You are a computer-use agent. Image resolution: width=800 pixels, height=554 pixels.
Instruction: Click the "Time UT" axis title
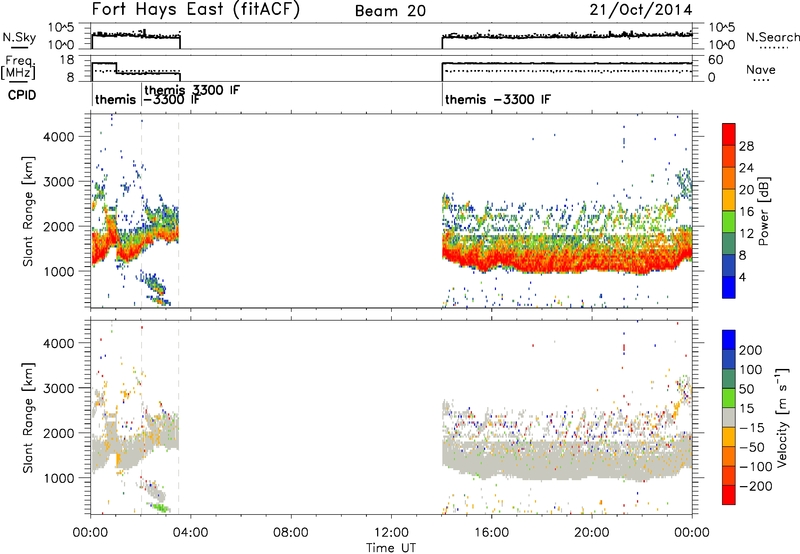tap(391, 548)
